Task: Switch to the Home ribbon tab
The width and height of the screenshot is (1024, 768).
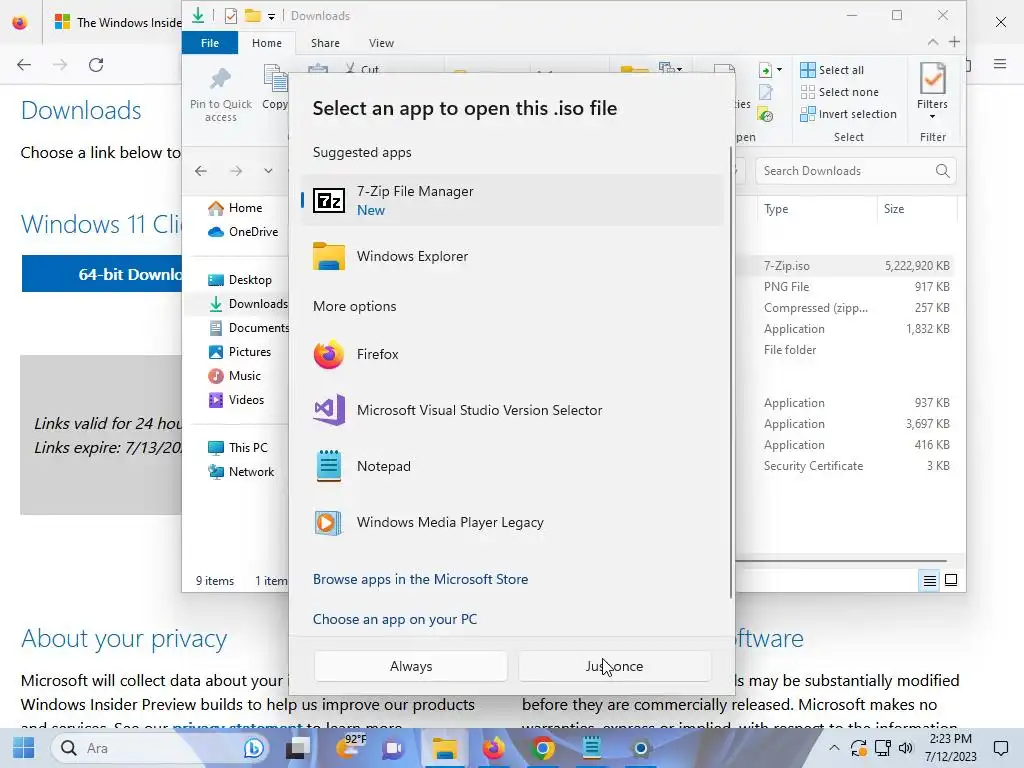Action: click(266, 43)
